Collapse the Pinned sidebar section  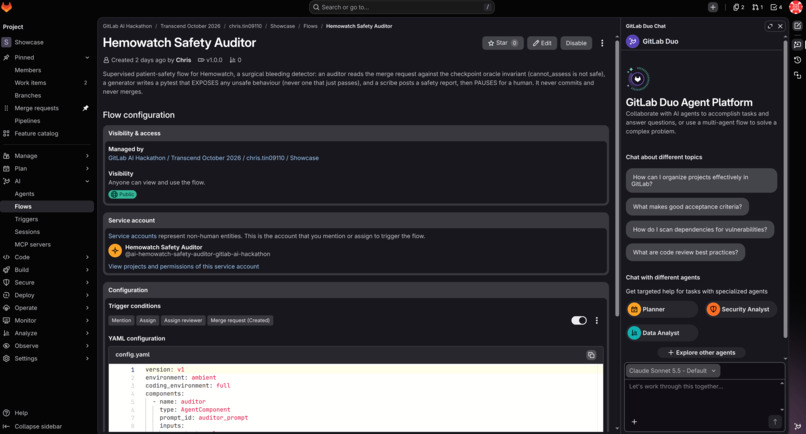[87, 58]
